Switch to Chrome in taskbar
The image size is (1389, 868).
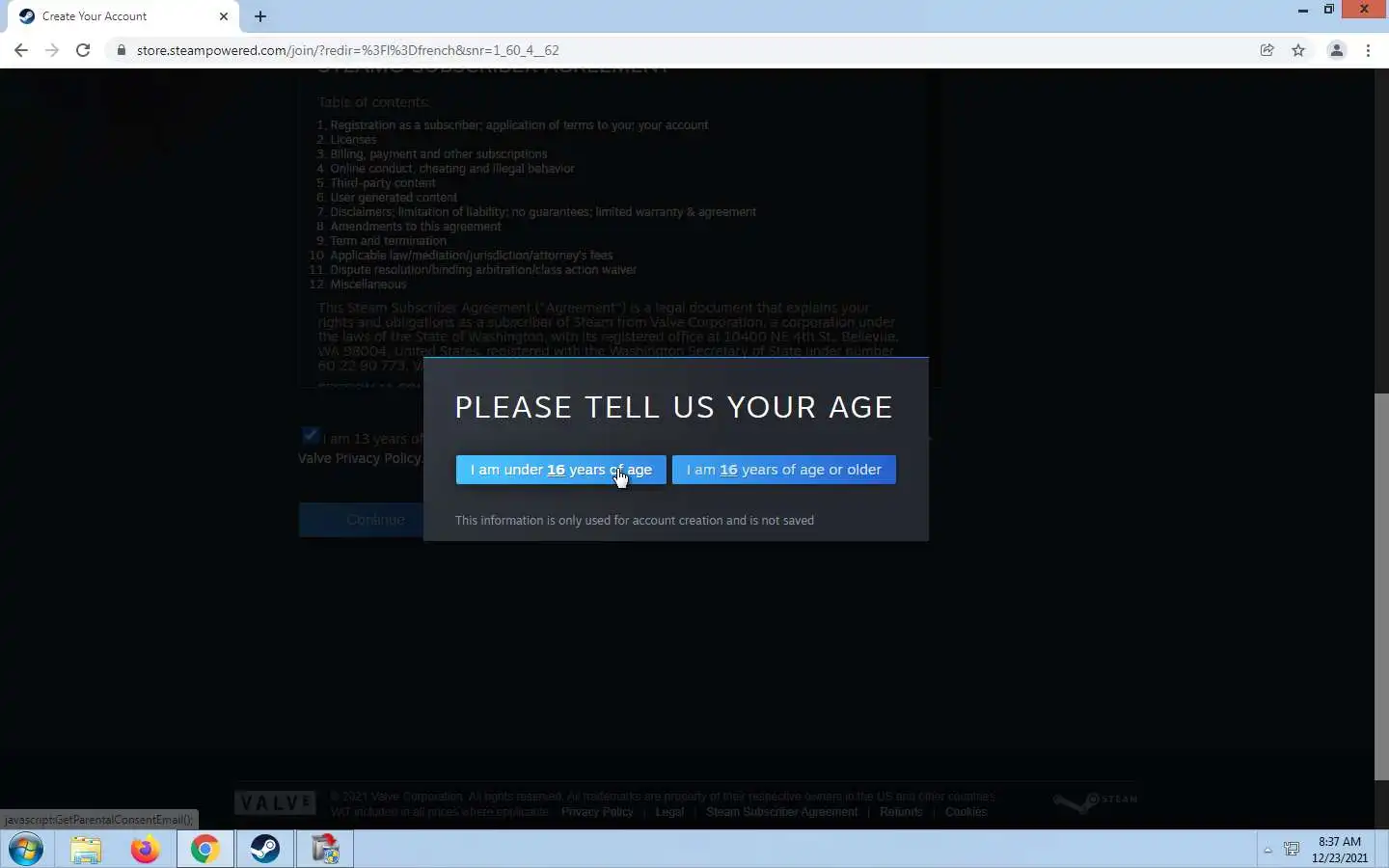pyautogui.click(x=204, y=850)
